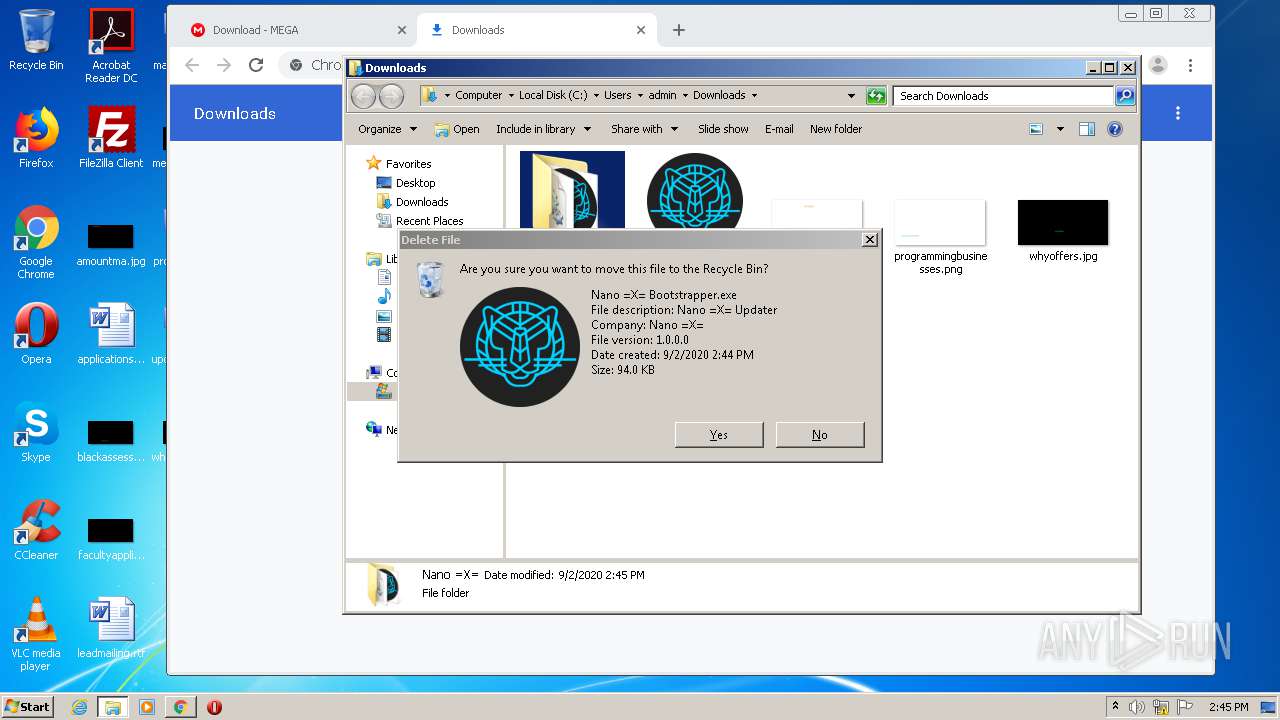1280x720 pixels.
Task: Toggle the preview pane
Action: (x=1087, y=129)
